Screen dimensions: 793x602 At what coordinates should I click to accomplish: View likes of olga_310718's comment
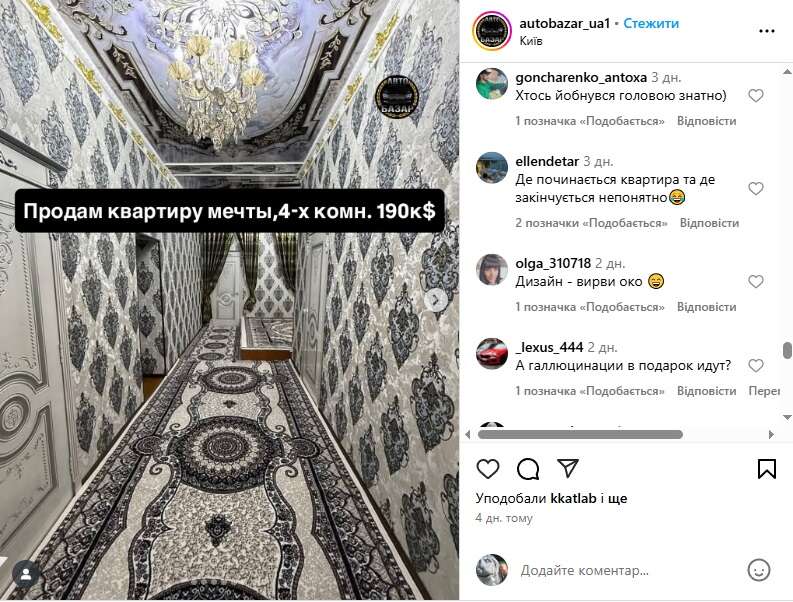tap(590, 307)
